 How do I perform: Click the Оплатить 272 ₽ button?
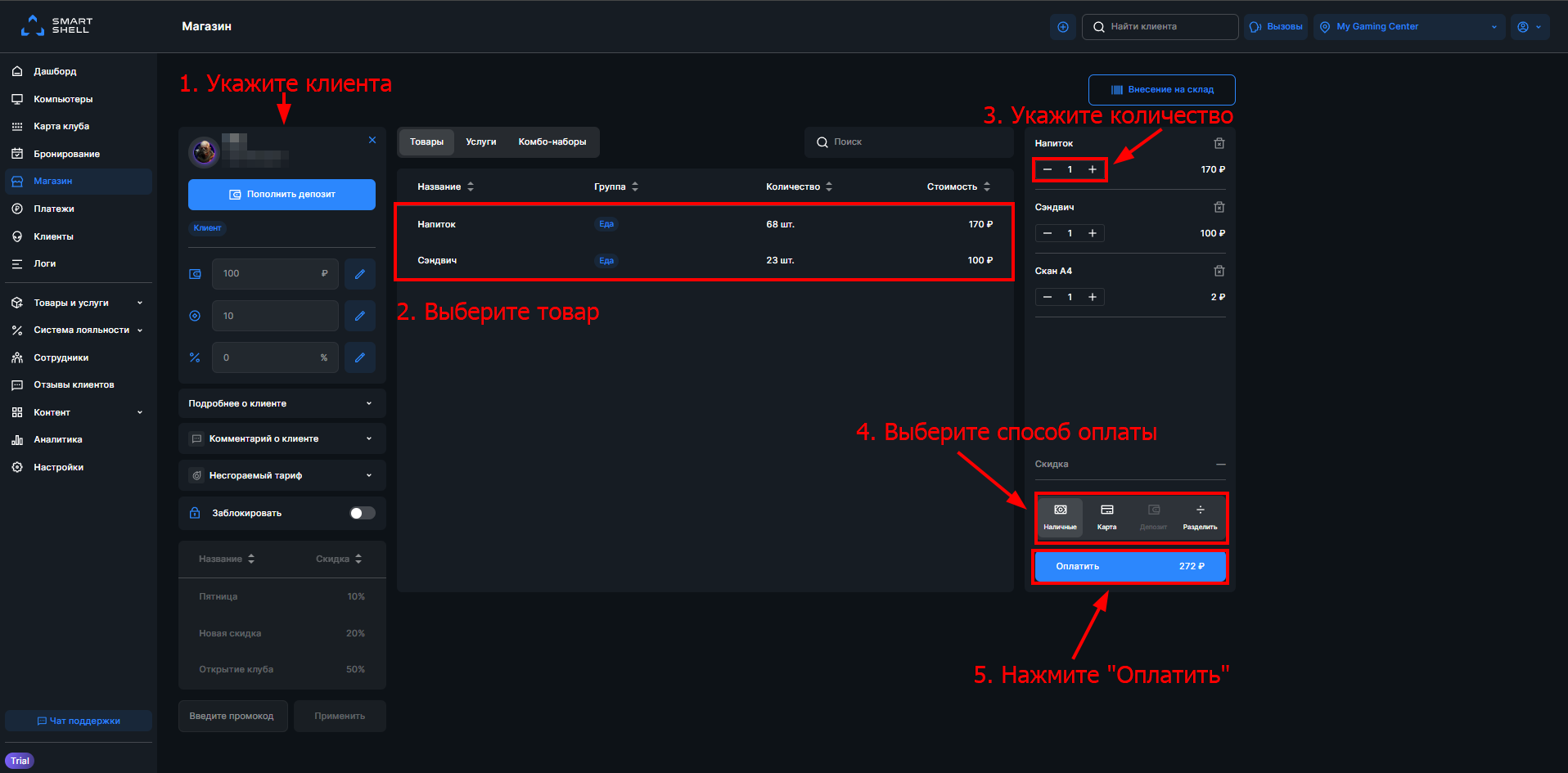(1130, 566)
